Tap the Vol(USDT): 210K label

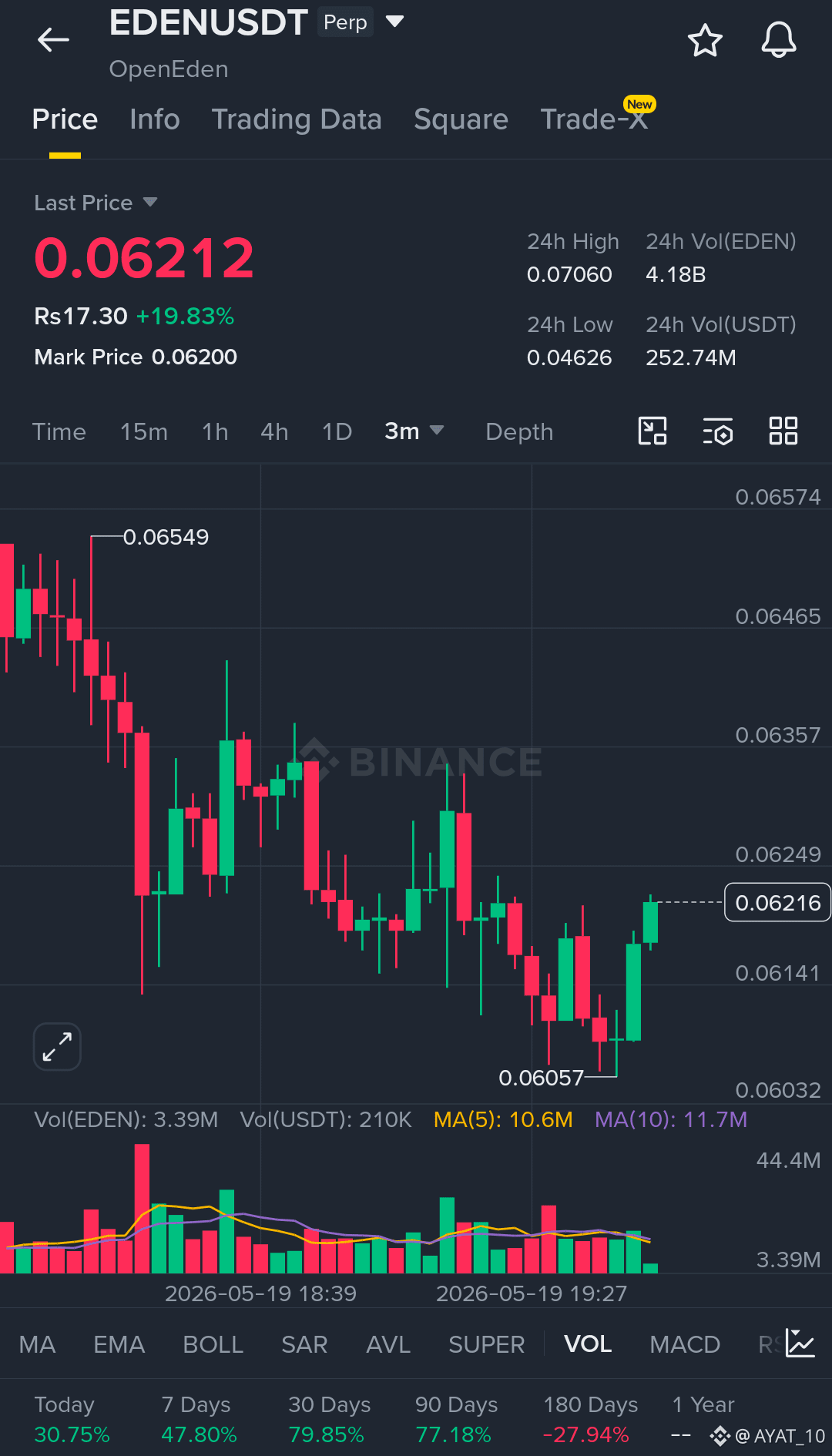tap(326, 1119)
